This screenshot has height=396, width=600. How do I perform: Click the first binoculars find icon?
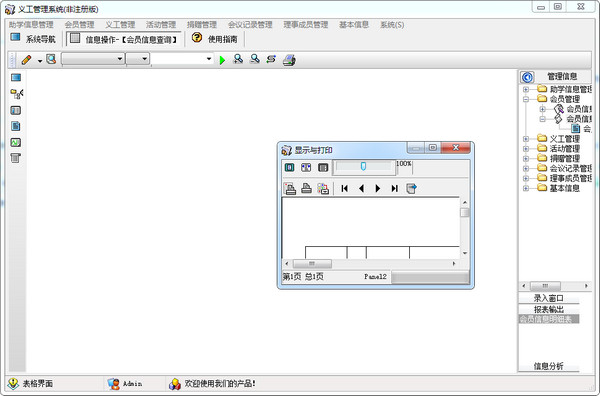pyautogui.click(x=238, y=59)
